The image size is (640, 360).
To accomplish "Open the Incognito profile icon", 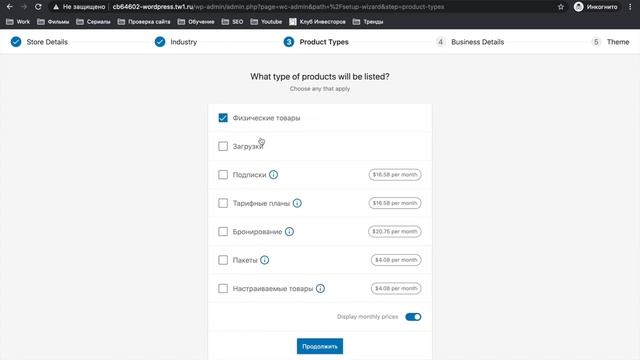I will (578, 7).
